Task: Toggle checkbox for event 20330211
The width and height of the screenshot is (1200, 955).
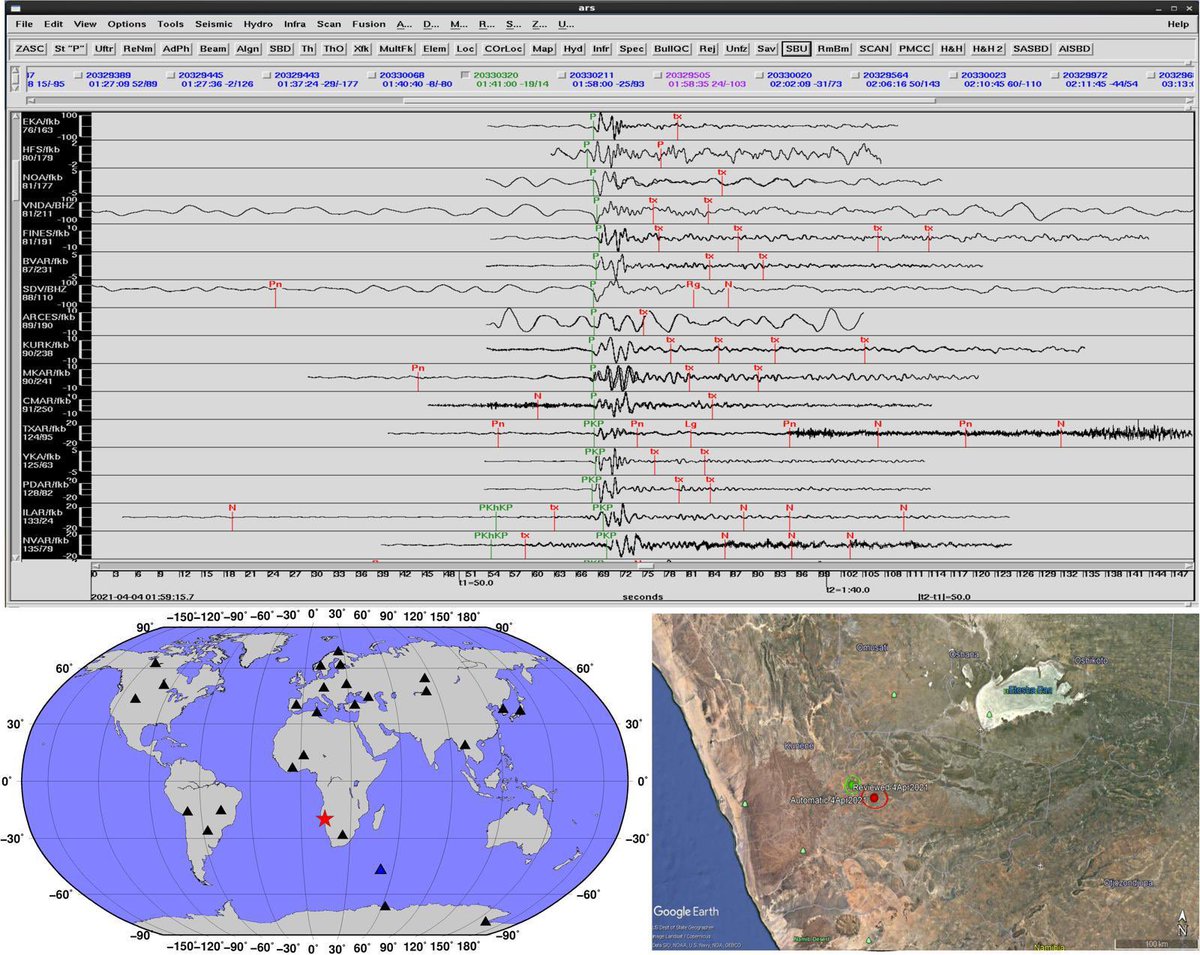Action: [561, 75]
